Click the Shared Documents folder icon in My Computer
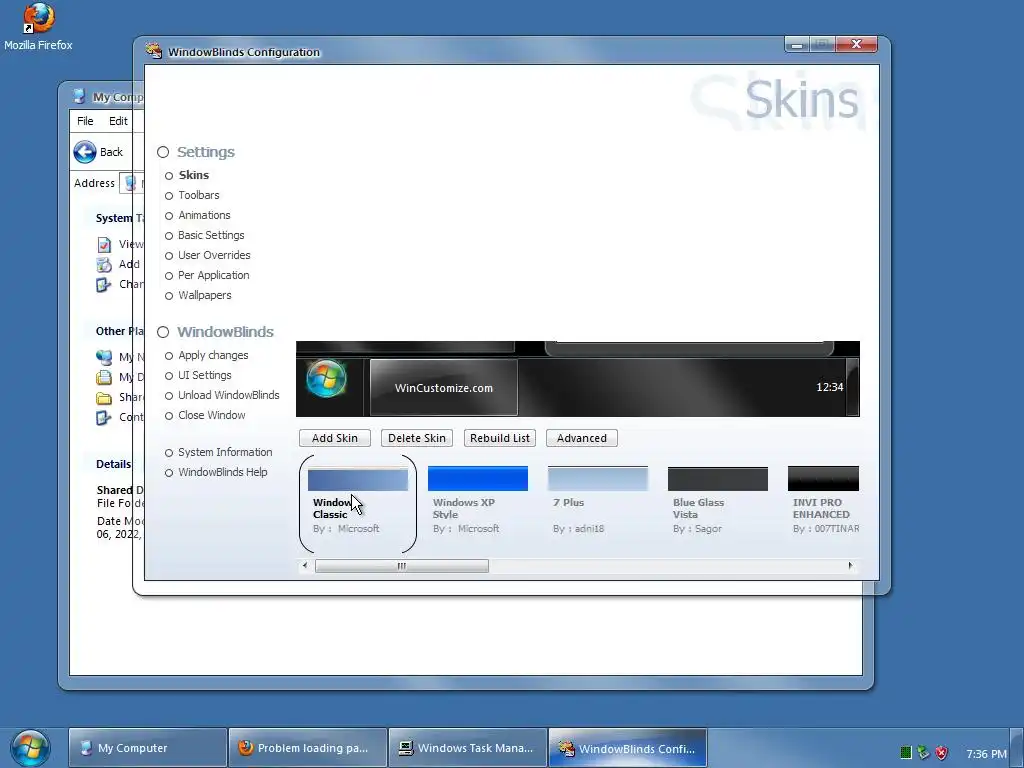Screen dimensions: 1024x768 104,398
